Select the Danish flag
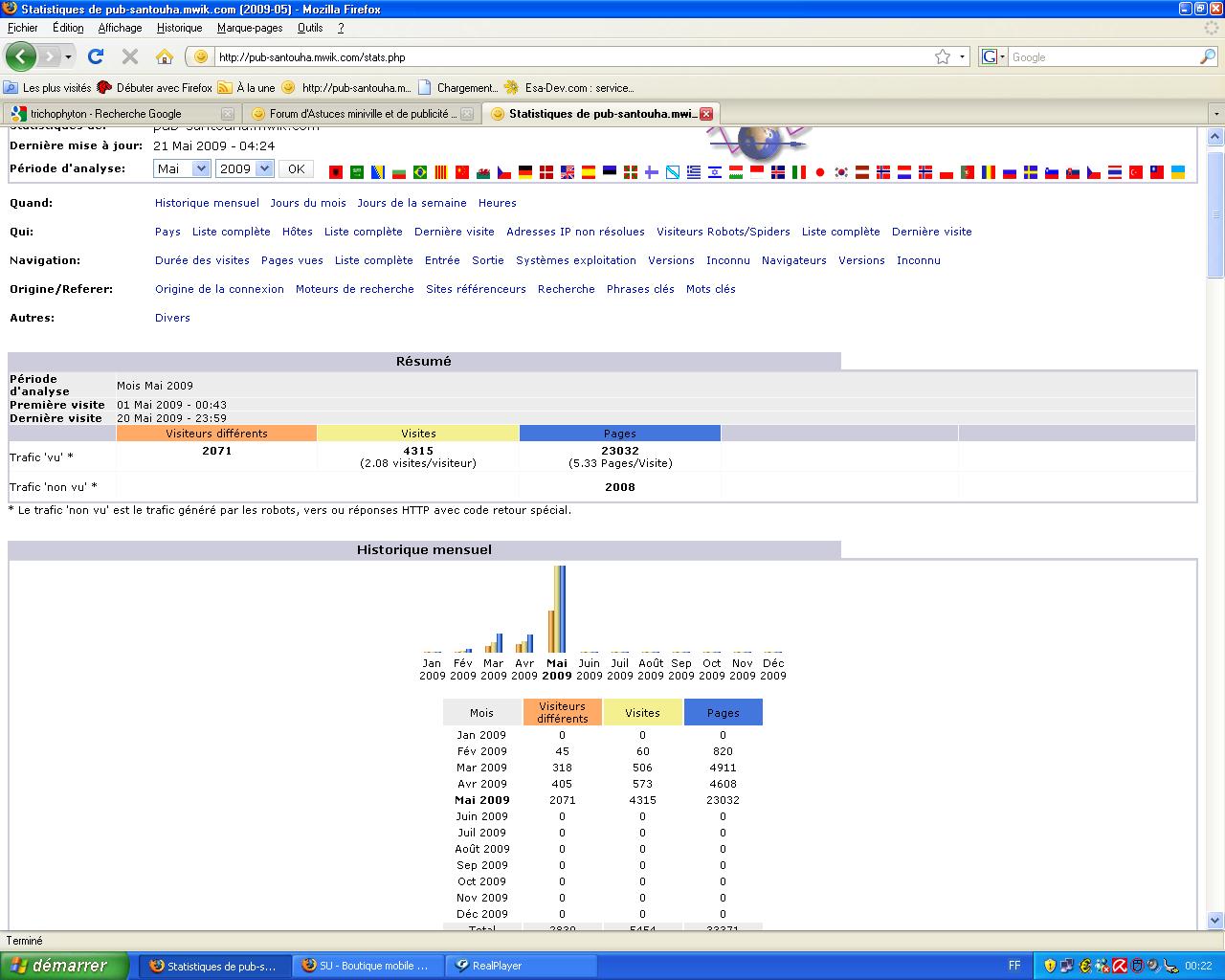This screenshot has width=1225, height=980. pyautogui.click(x=546, y=172)
